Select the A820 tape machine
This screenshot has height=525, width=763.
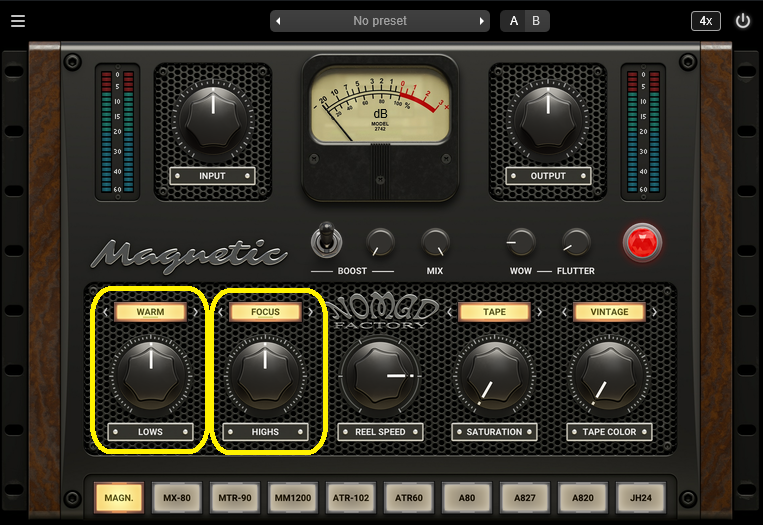tap(582, 498)
